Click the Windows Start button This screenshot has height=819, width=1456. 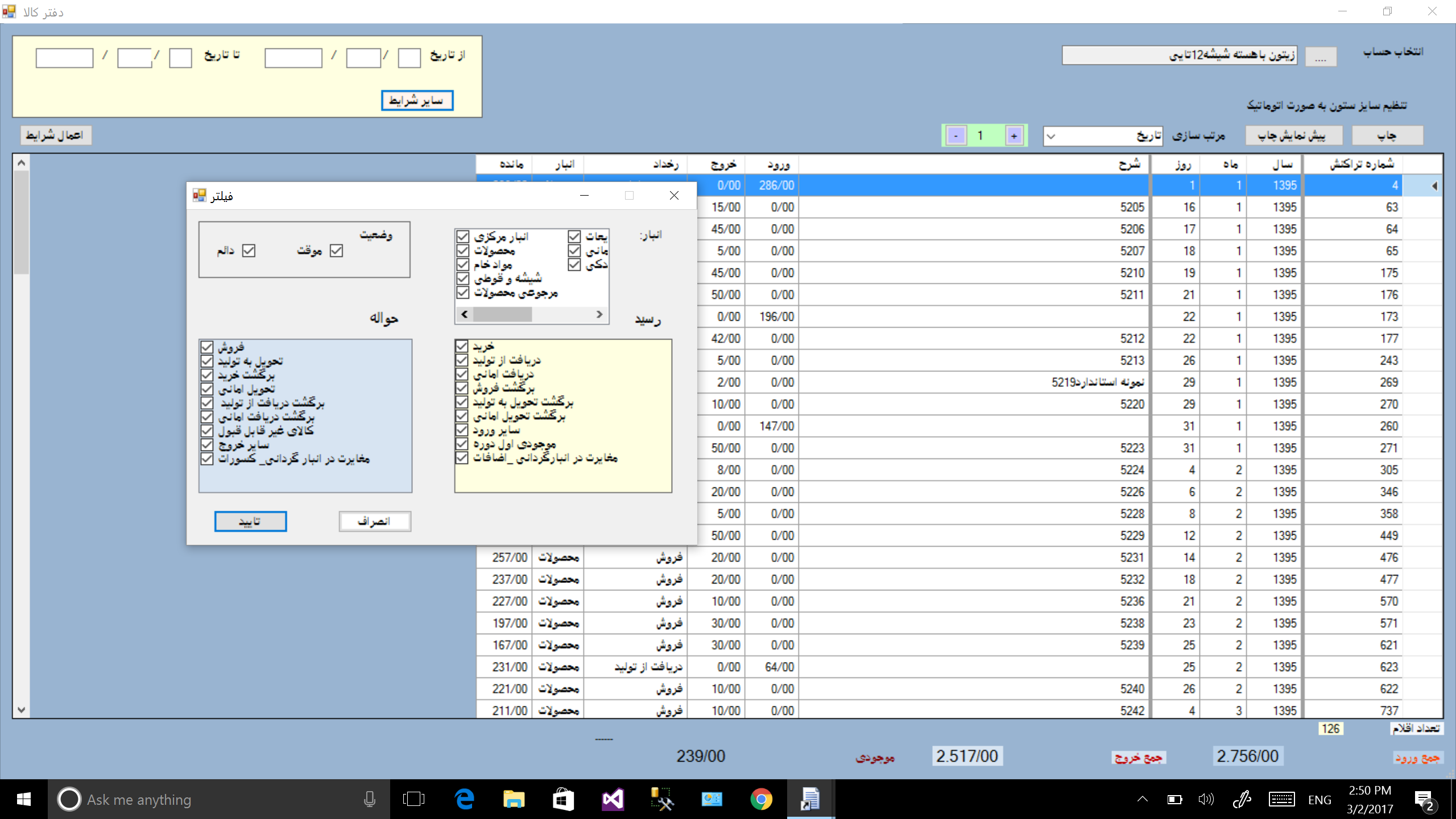[23, 799]
